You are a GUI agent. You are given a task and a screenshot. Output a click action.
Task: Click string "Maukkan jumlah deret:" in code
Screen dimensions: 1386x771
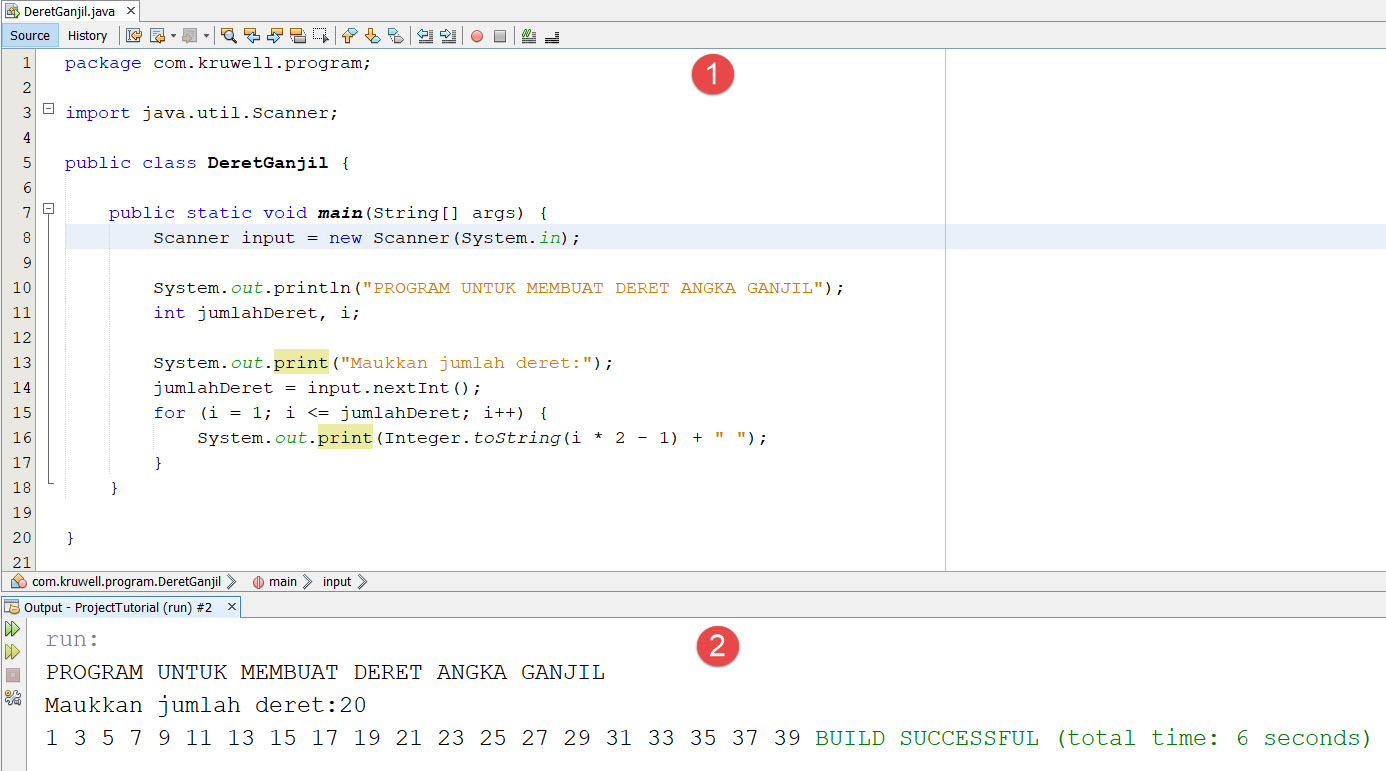(467, 363)
